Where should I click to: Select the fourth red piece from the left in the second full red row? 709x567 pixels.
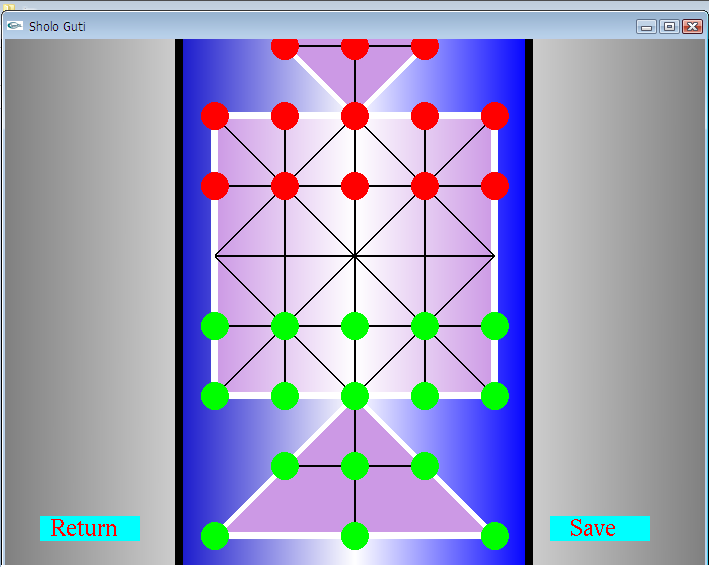(425, 186)
